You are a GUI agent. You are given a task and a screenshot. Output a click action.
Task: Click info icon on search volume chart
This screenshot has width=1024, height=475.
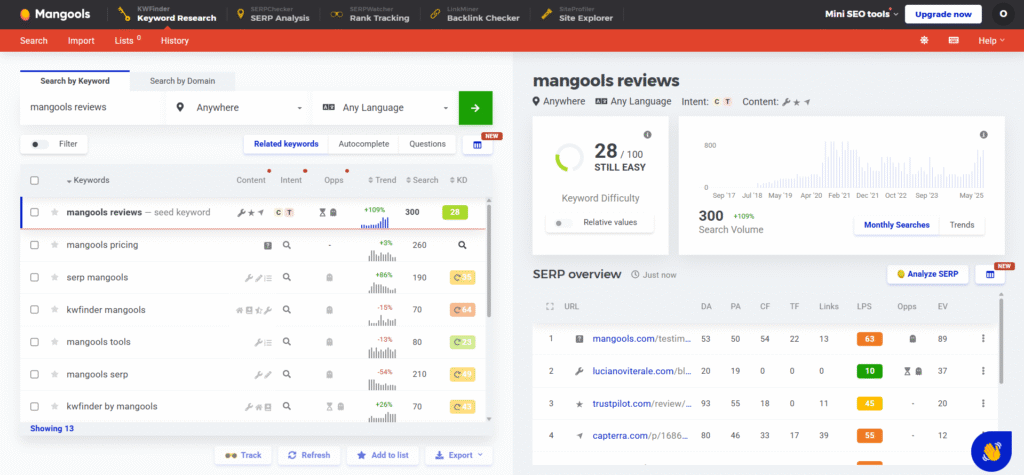click(984, 135)
